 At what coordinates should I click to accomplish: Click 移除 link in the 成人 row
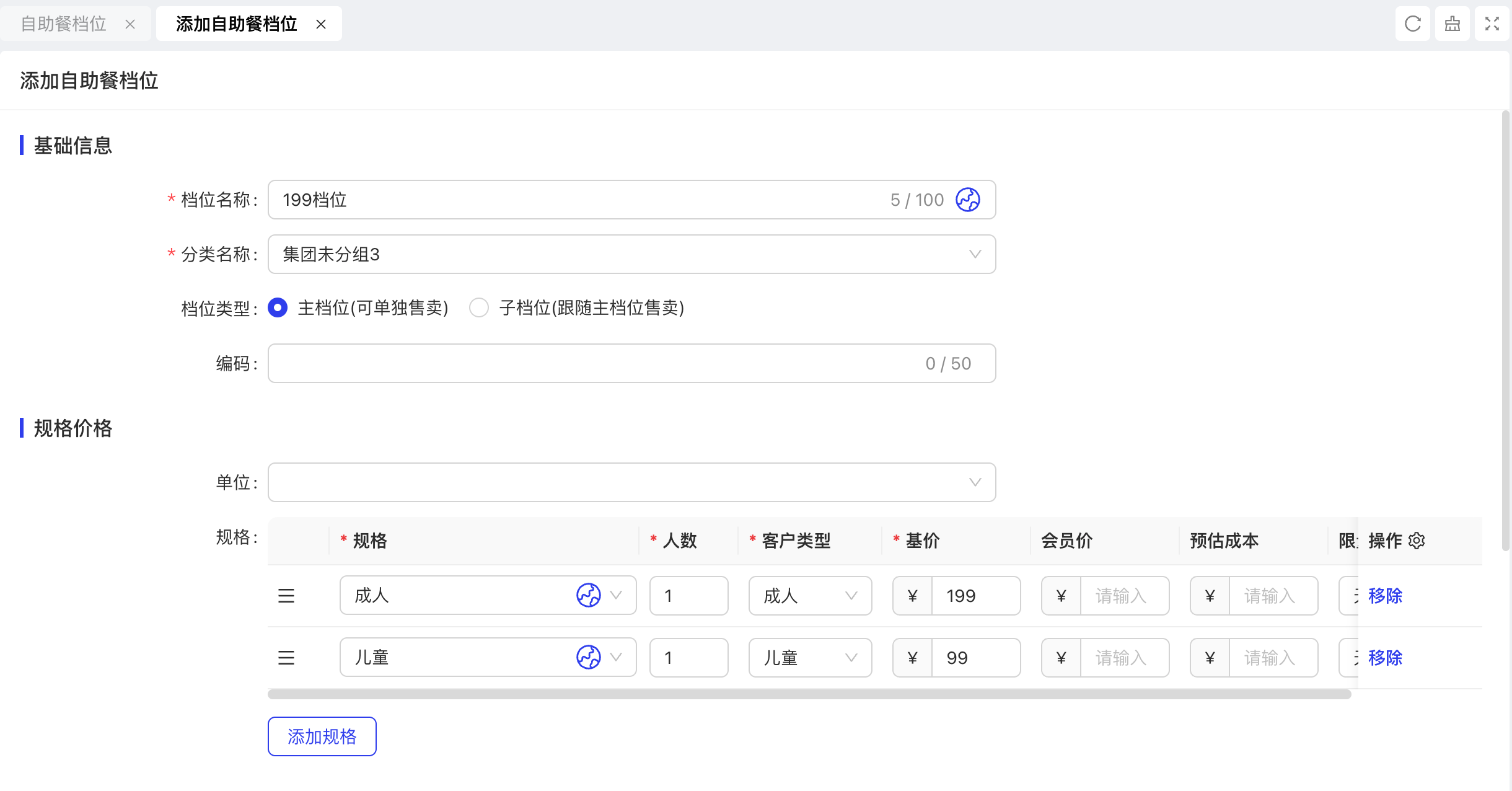pyautogui.click(x=1385, y=596)
